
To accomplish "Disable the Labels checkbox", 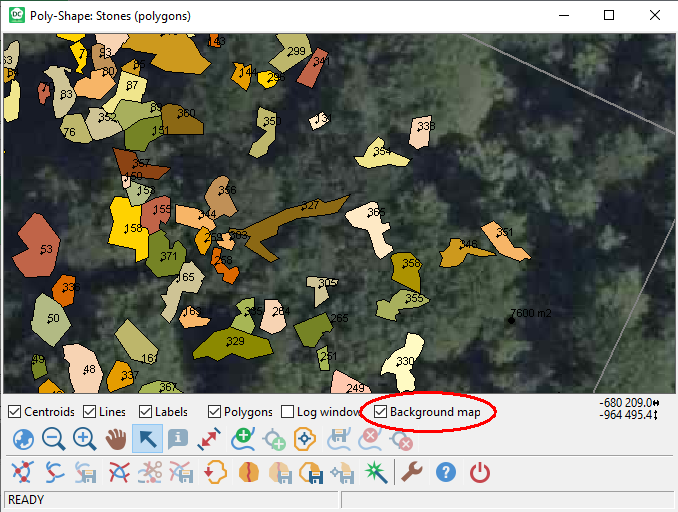I will 146,412.
